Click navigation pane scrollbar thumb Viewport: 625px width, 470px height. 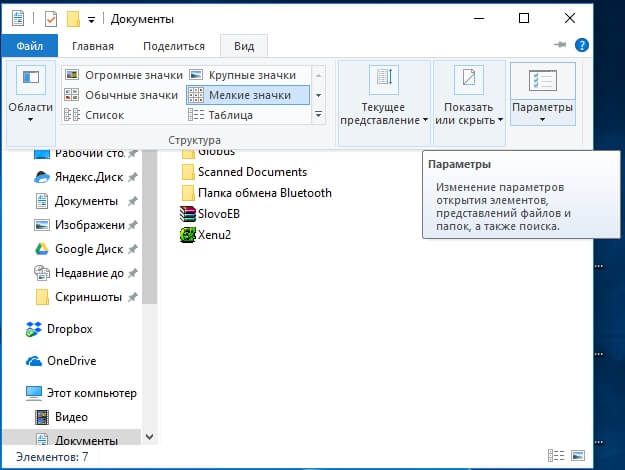click(x=149, y=227)
